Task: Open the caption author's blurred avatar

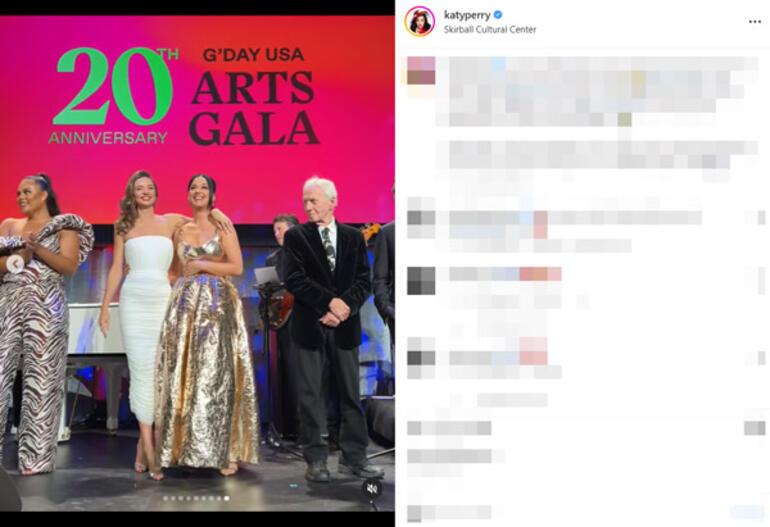Action: (x=421, y=70)
